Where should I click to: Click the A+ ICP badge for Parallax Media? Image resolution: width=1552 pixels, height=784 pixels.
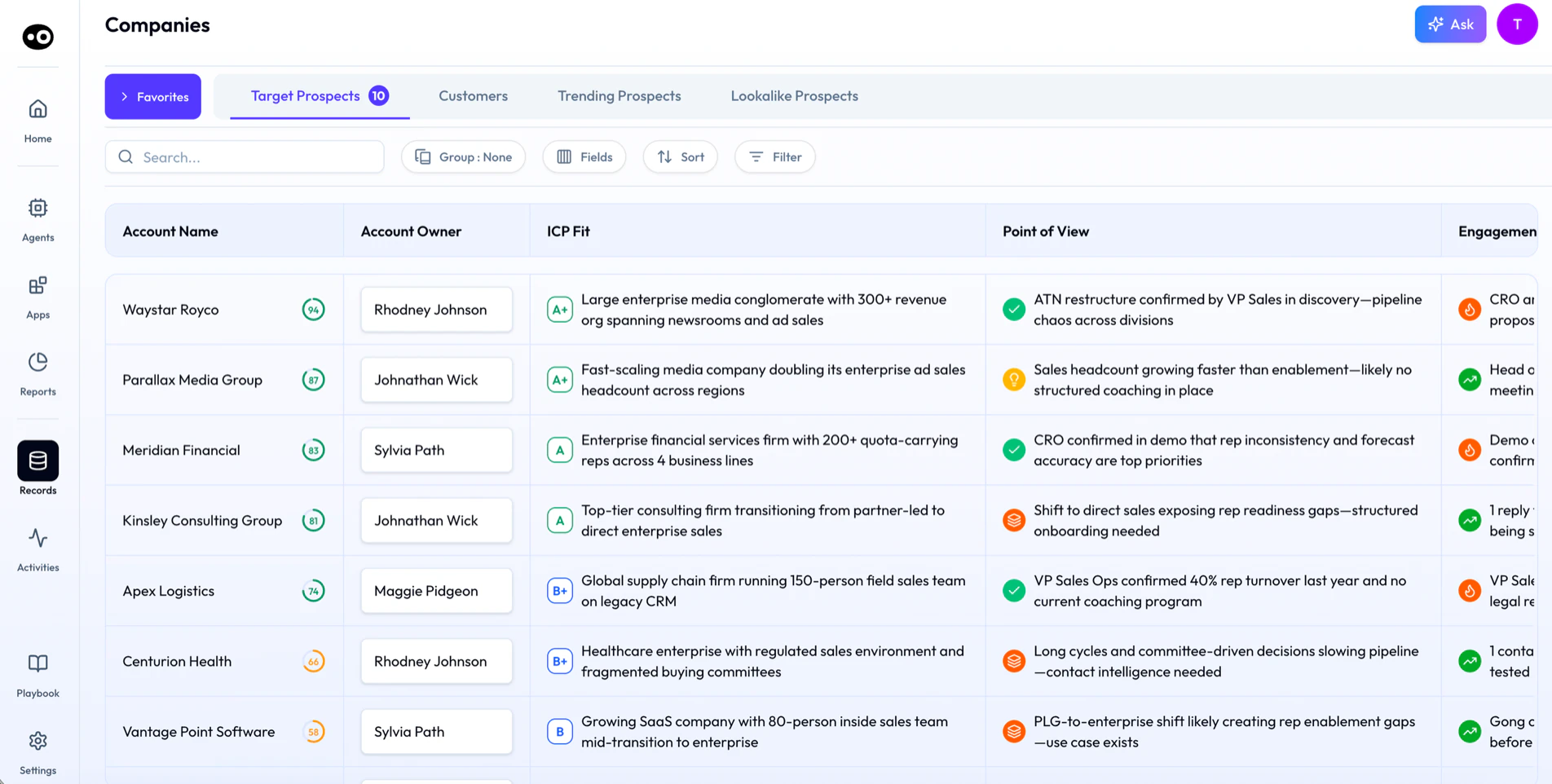(x=560, y=380)
